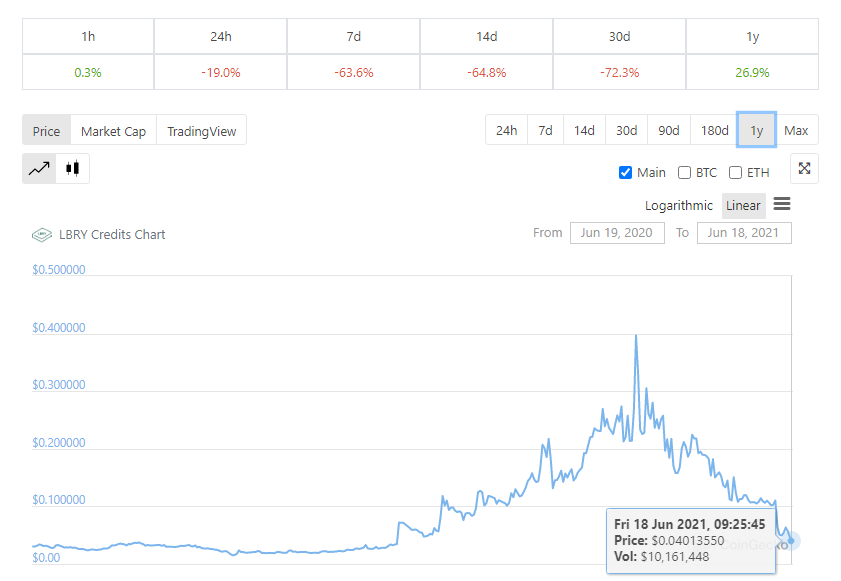
Task: Click the $0.200000 axis label
Action: tap(58, 443)
